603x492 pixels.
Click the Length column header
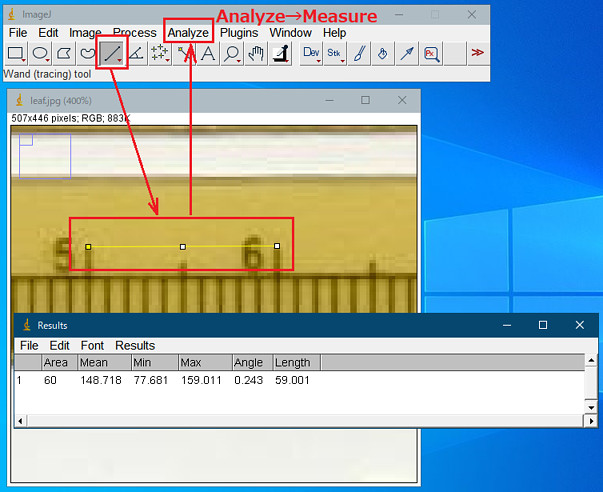tap(297, 363)
